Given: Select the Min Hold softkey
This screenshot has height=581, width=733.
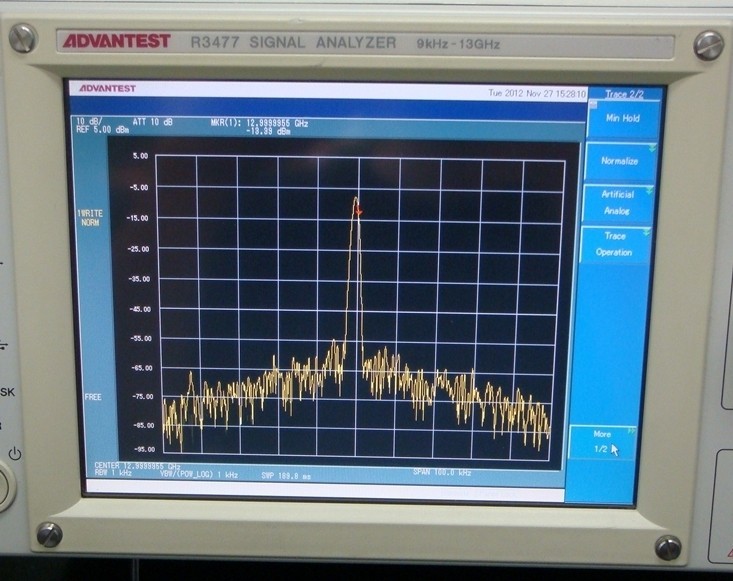Looking at the screenshot, I should tap(623, 119).
